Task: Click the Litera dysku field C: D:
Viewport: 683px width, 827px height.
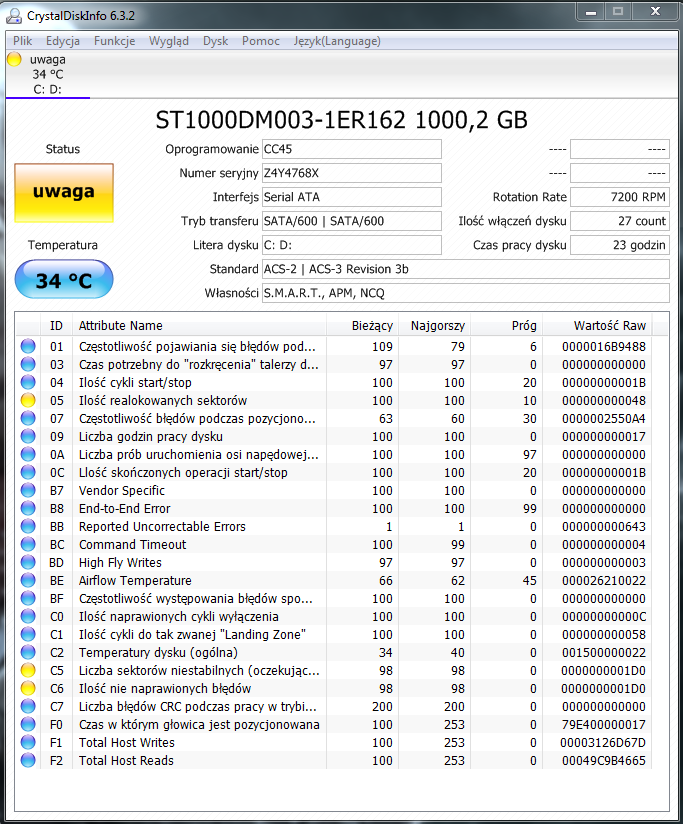Action: (x=352, y=245)
